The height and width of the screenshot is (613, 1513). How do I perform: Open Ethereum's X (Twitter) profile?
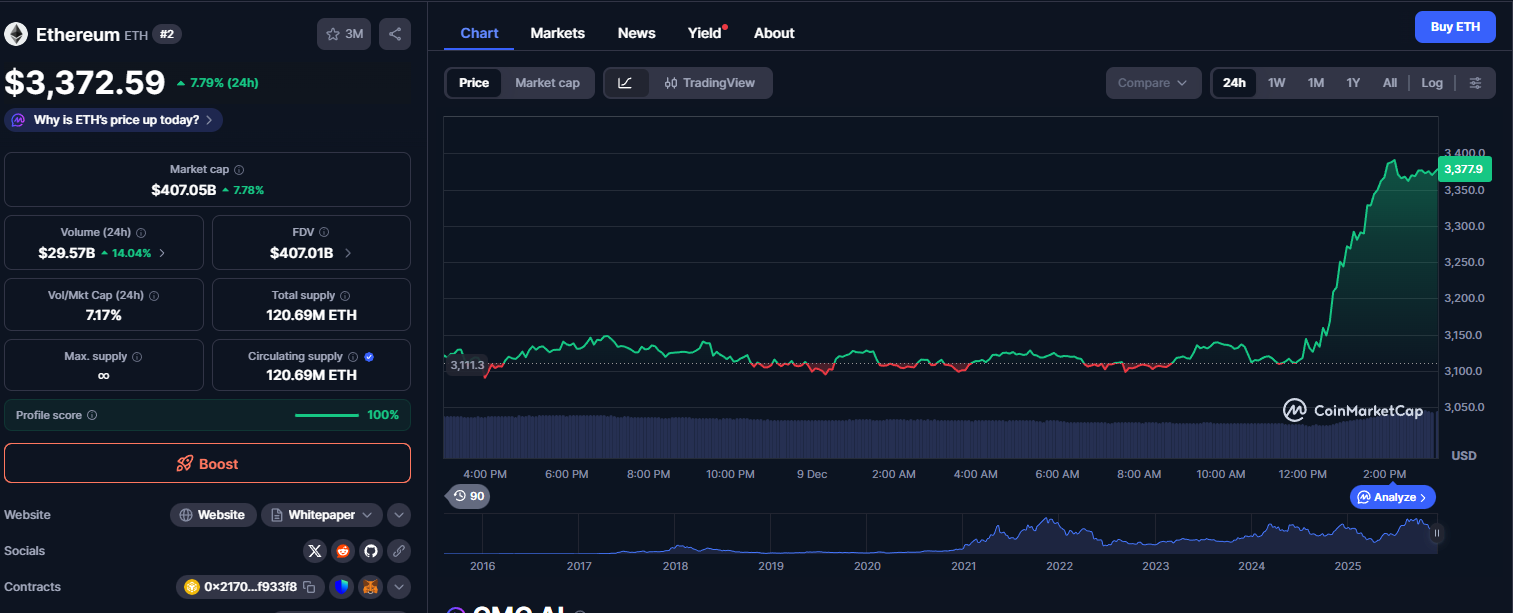[315, 550]
